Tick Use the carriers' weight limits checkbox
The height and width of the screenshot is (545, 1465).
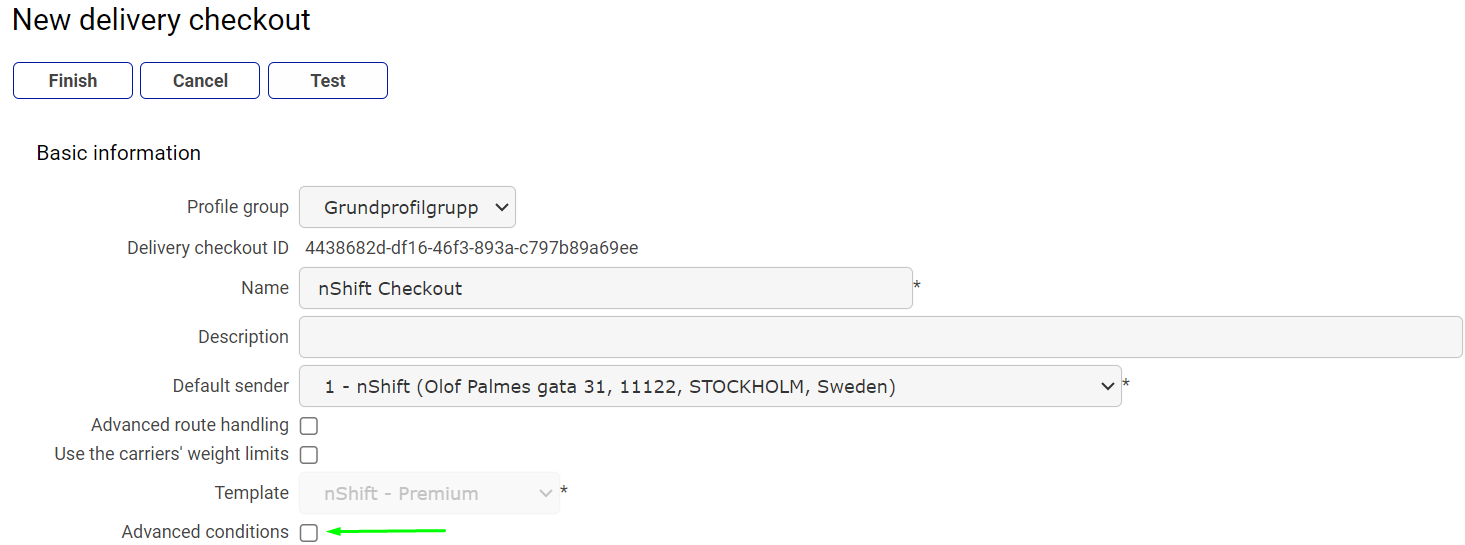tap(309, 455)
